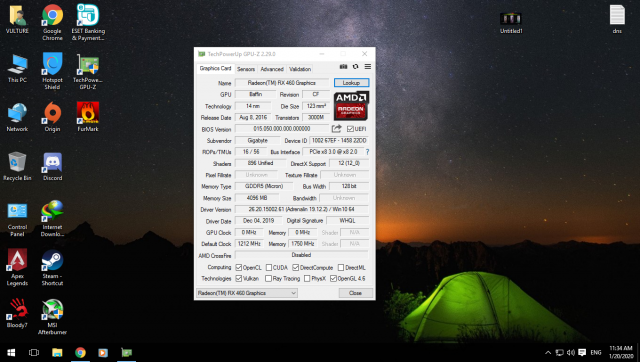640x362 pixels.
Task: Click the AMD CrossFire Disabled field
Action: coord(302,255)
